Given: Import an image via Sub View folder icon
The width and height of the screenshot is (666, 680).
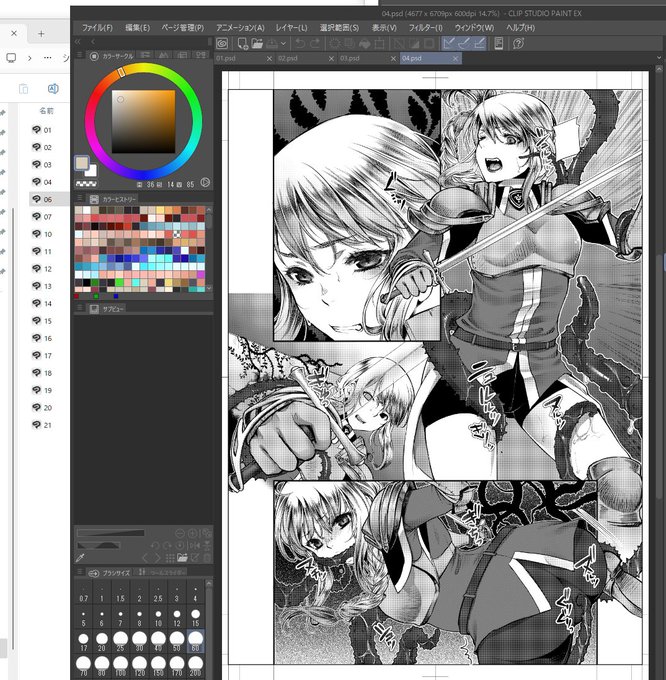Looking at the screenshot, I should [182, 558].
